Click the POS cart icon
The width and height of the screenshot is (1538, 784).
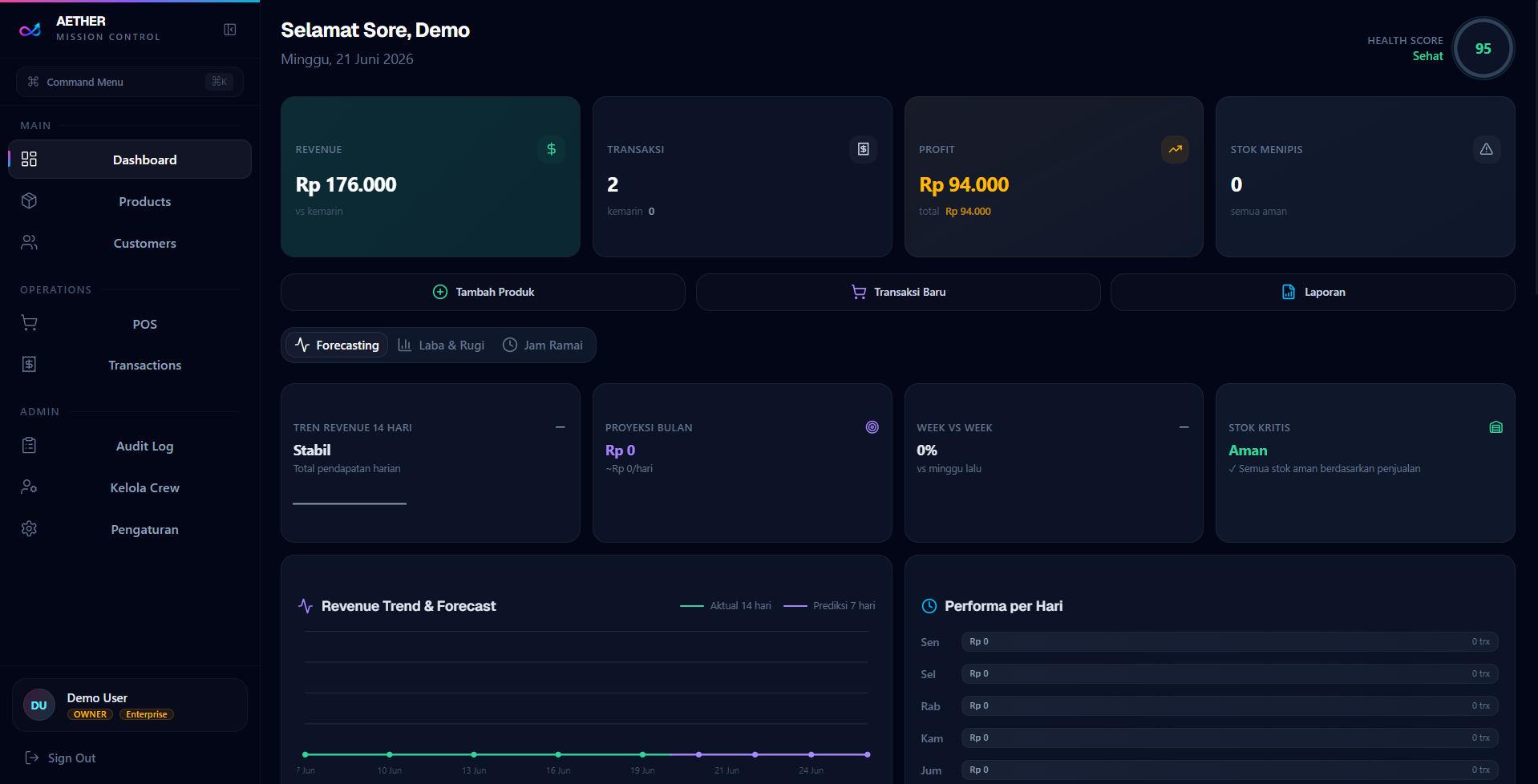click(29, 323)
